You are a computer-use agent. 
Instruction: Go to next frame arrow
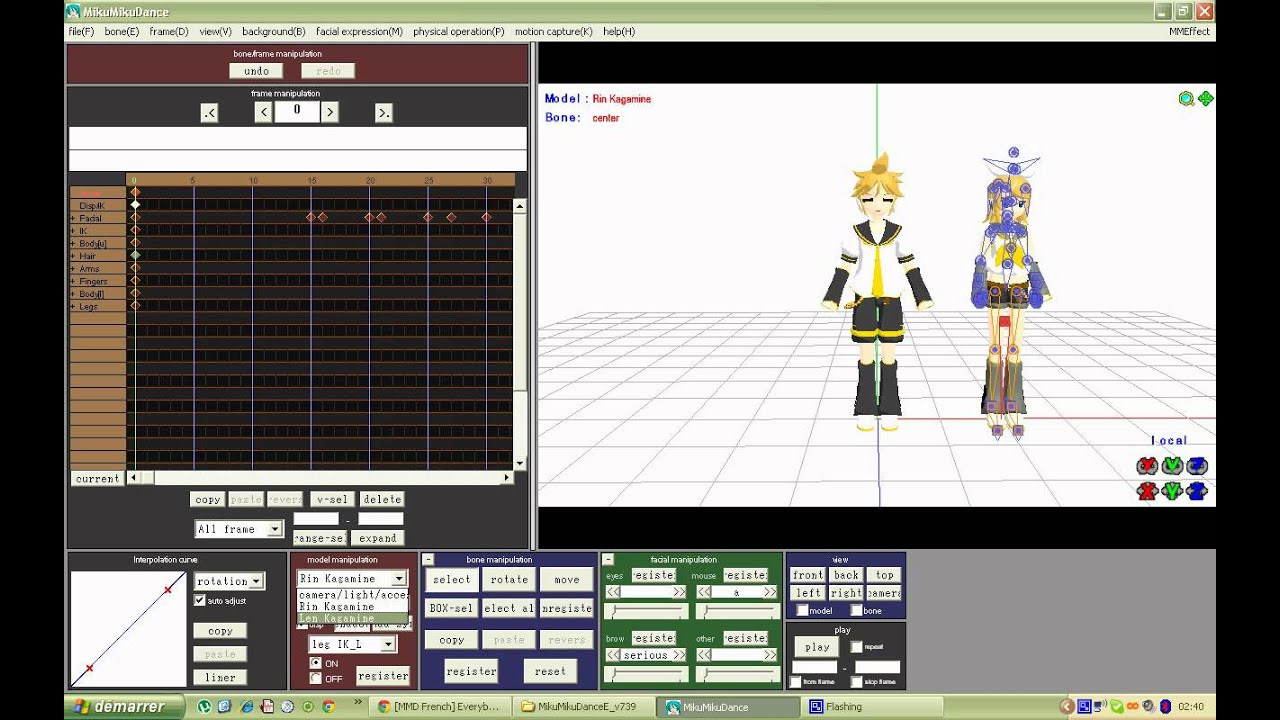[x=329, y=112]
